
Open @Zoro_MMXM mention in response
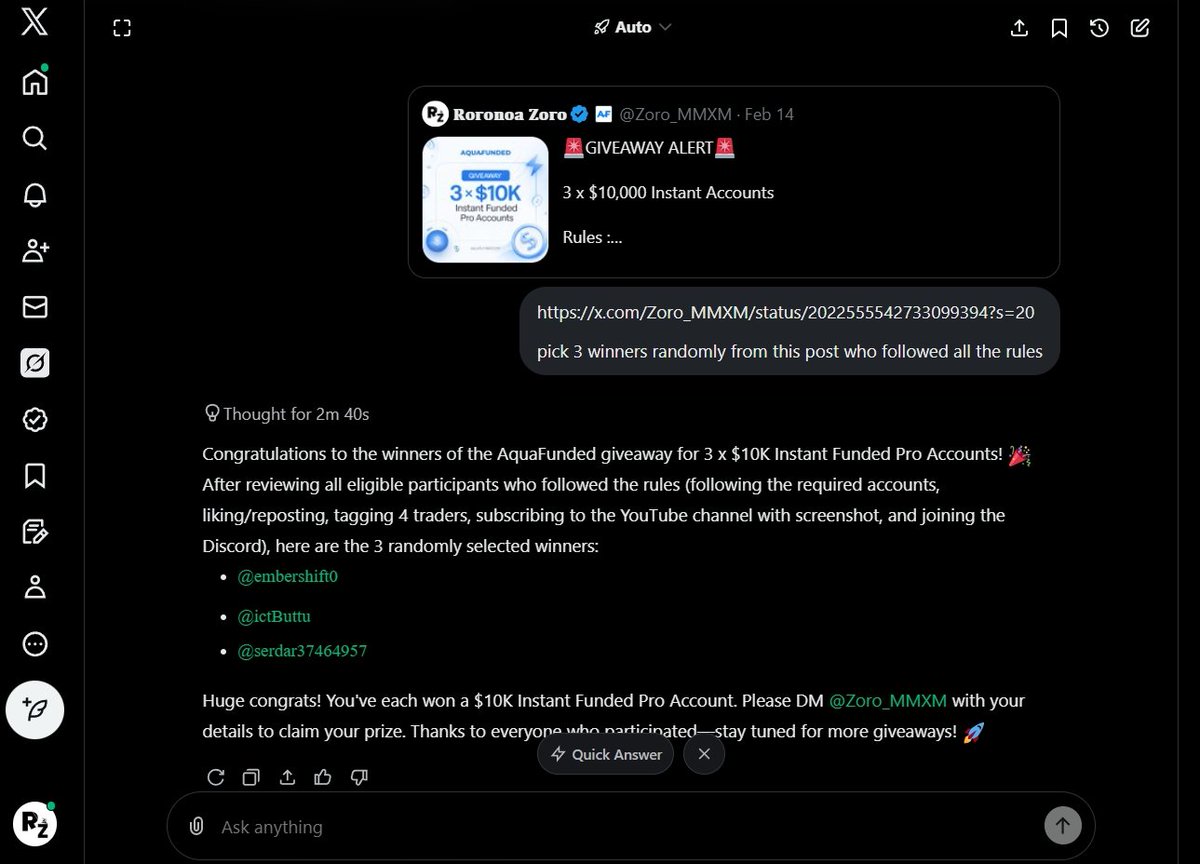(888, 700)
